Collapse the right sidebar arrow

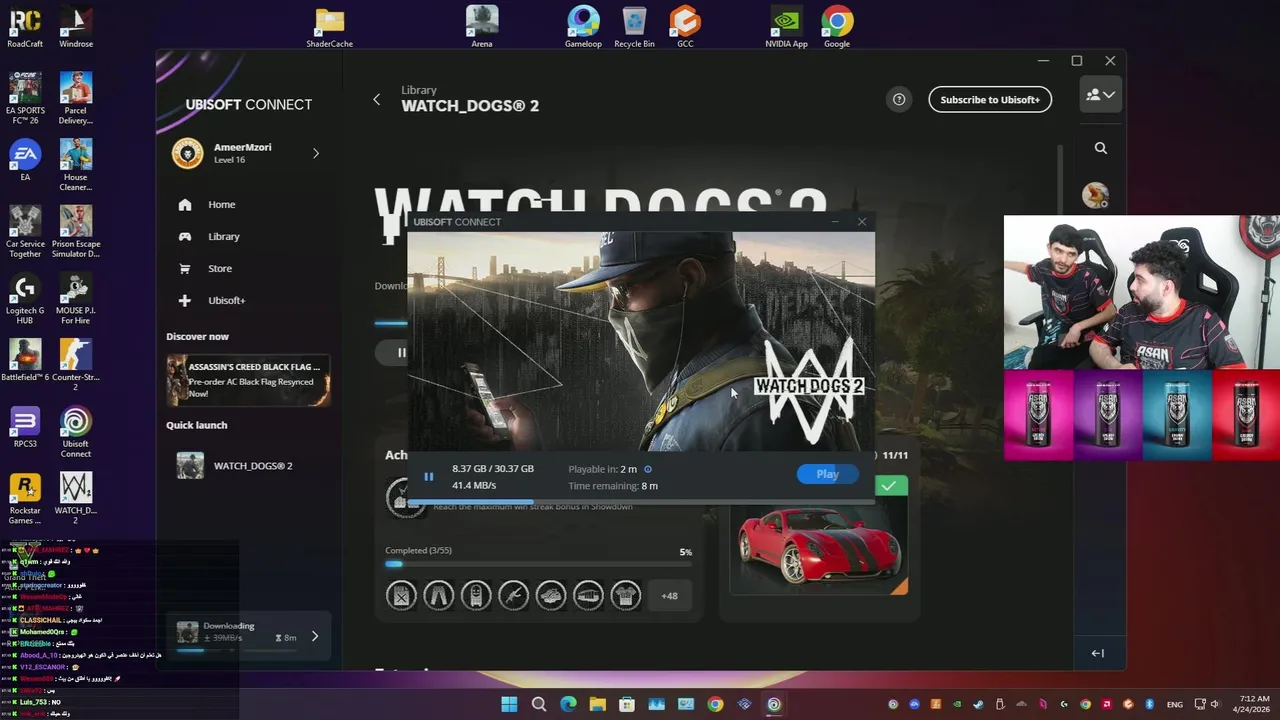coord(1098,653)
